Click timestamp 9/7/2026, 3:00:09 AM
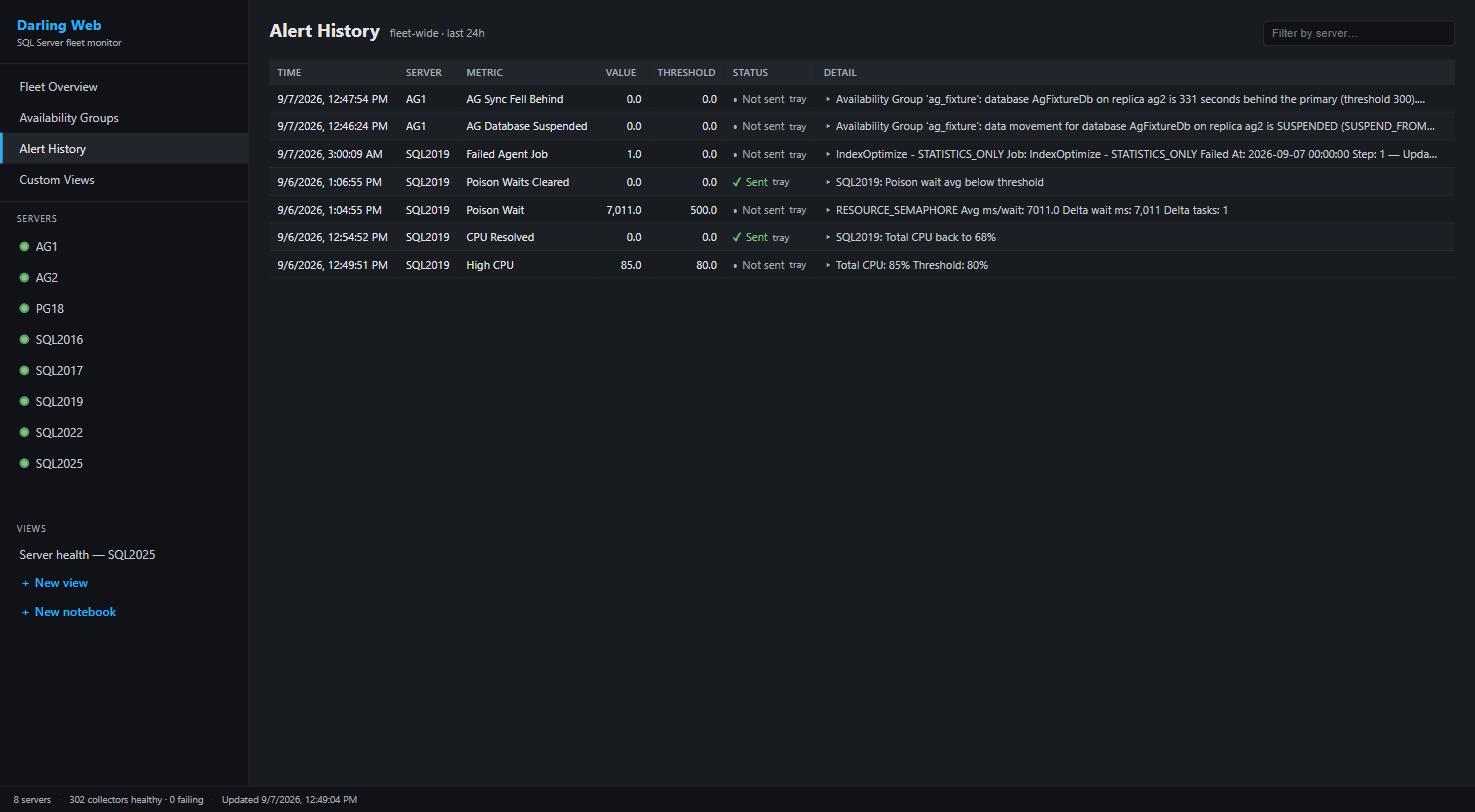Image resolution: width=1475 pixels, height=812 pixels. tap(329, 154)
